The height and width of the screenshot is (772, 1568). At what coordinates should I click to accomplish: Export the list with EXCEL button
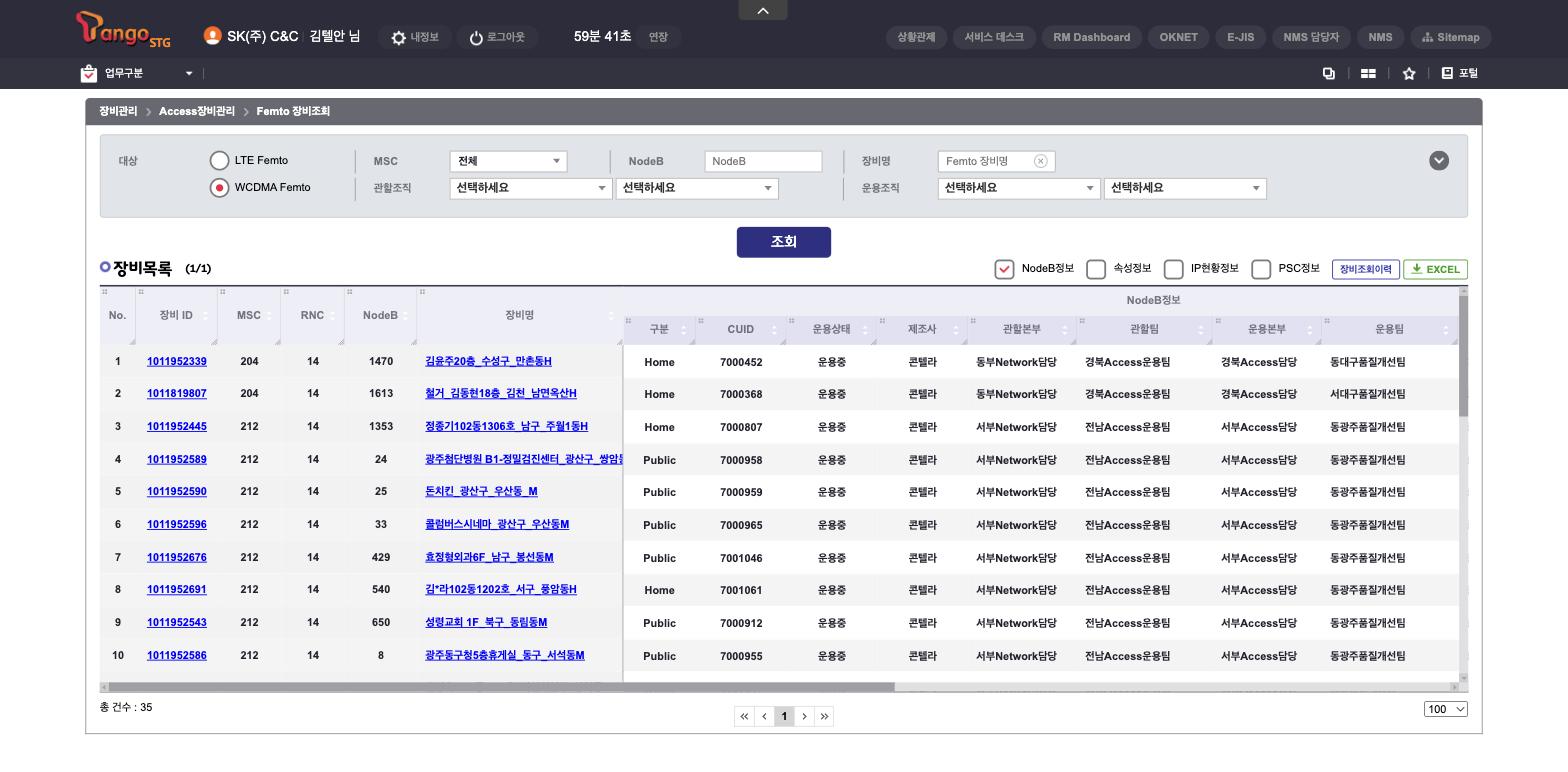tap(1435, 269)
